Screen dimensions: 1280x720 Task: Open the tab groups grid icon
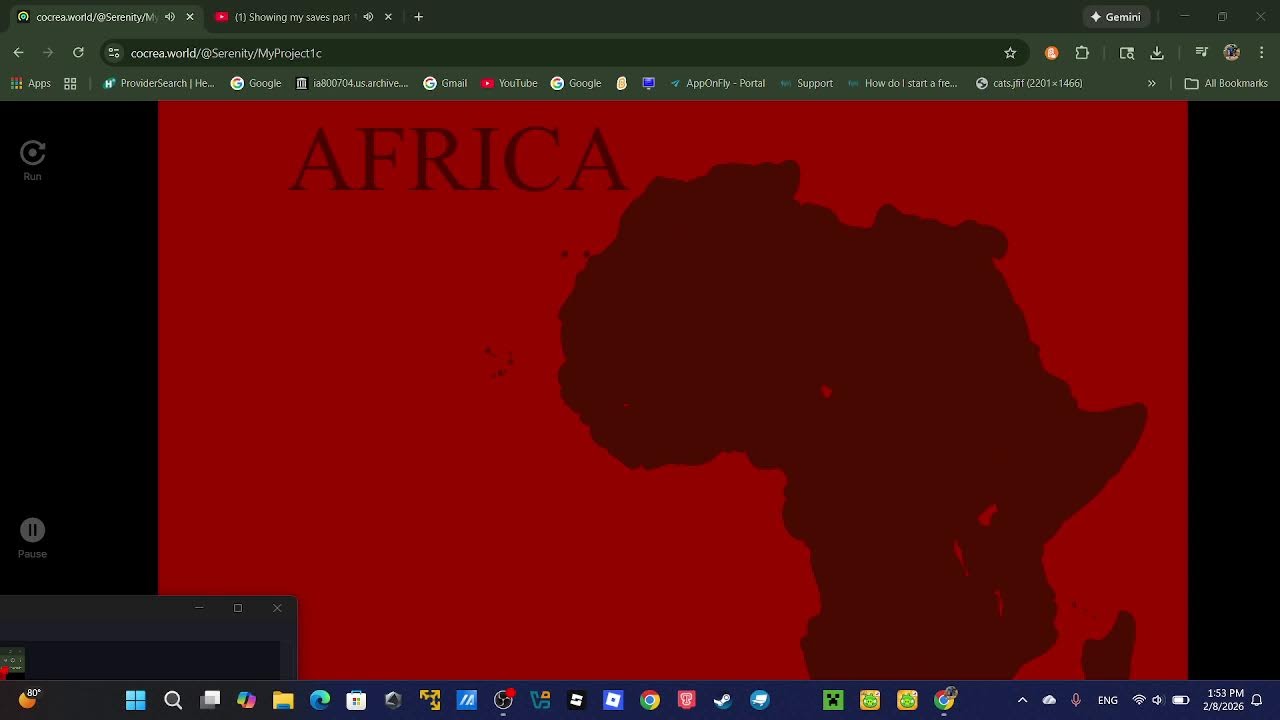pos(70,83)
